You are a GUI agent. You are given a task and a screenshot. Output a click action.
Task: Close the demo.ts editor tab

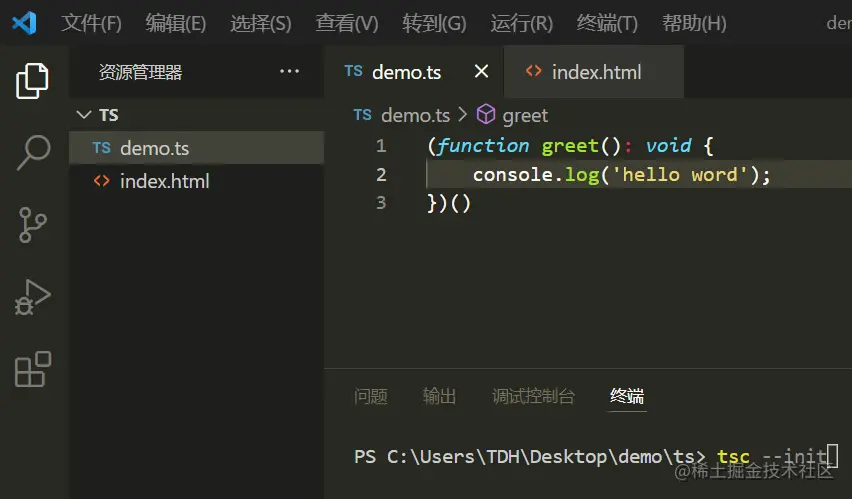pyautogui.click(x=481, y=71)
